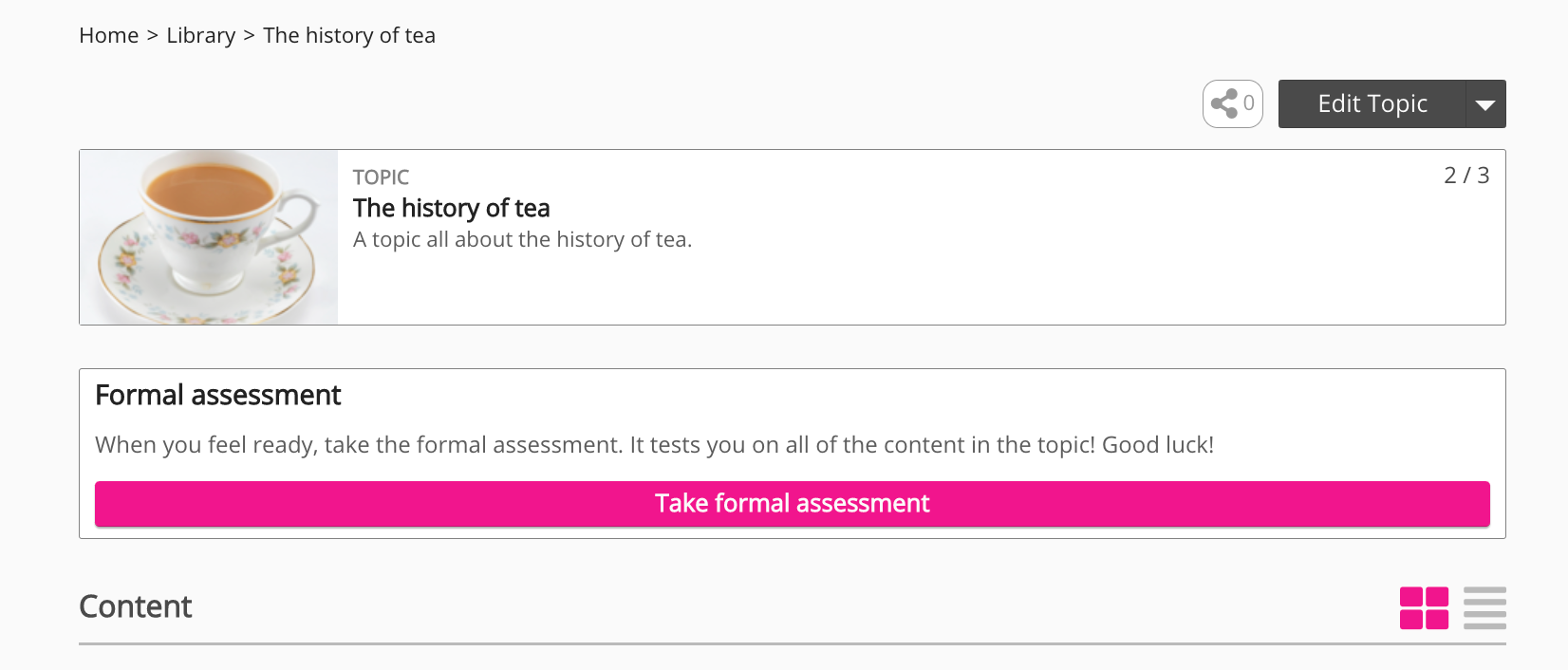
Task: Open the Edit Topic dropdown arrow
Action: 1485,104
